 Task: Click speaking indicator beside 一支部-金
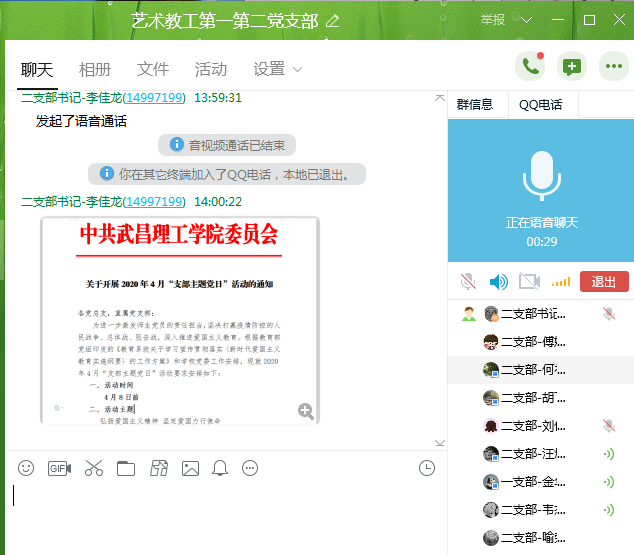(x=609, y=482)
